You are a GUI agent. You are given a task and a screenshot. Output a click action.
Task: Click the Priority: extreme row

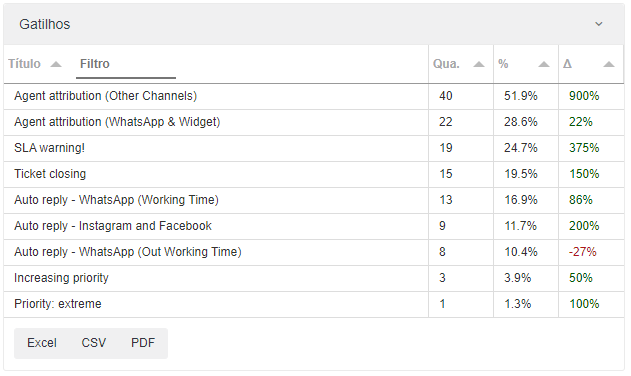pos(314,304)
